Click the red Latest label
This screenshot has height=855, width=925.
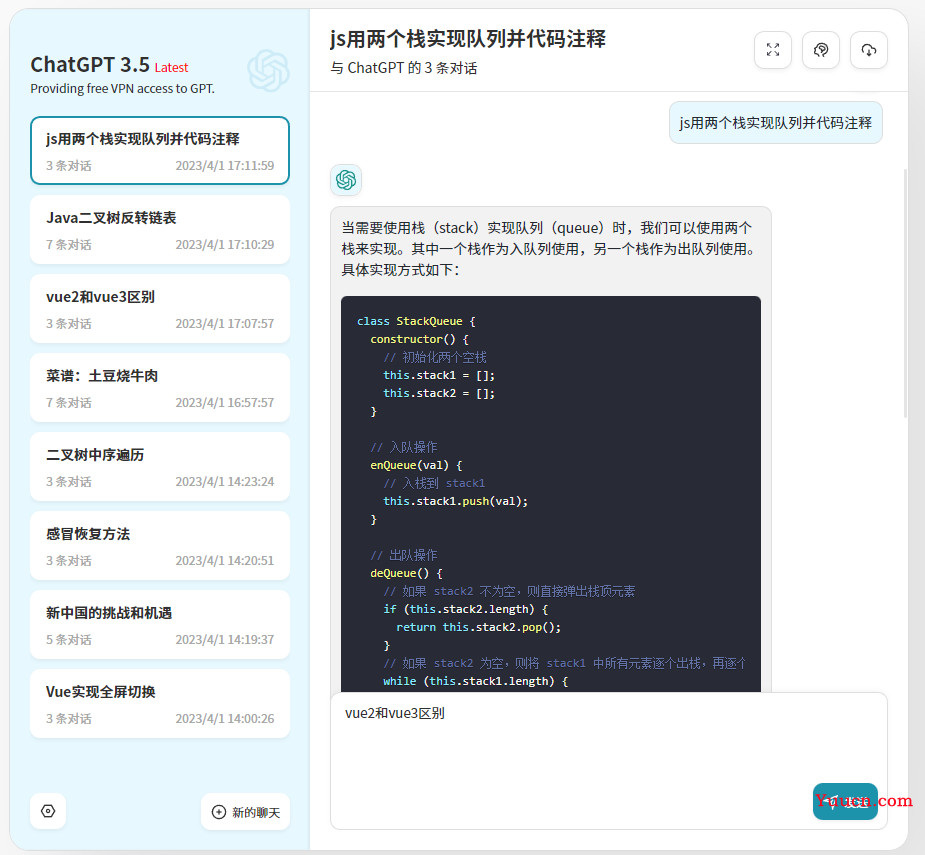point(171,68)
